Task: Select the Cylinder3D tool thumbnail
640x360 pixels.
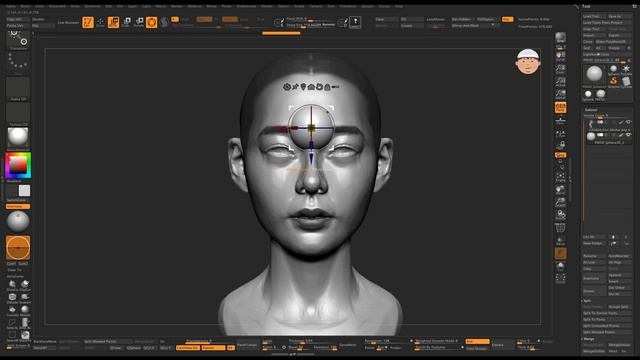Action: [626, 82]
